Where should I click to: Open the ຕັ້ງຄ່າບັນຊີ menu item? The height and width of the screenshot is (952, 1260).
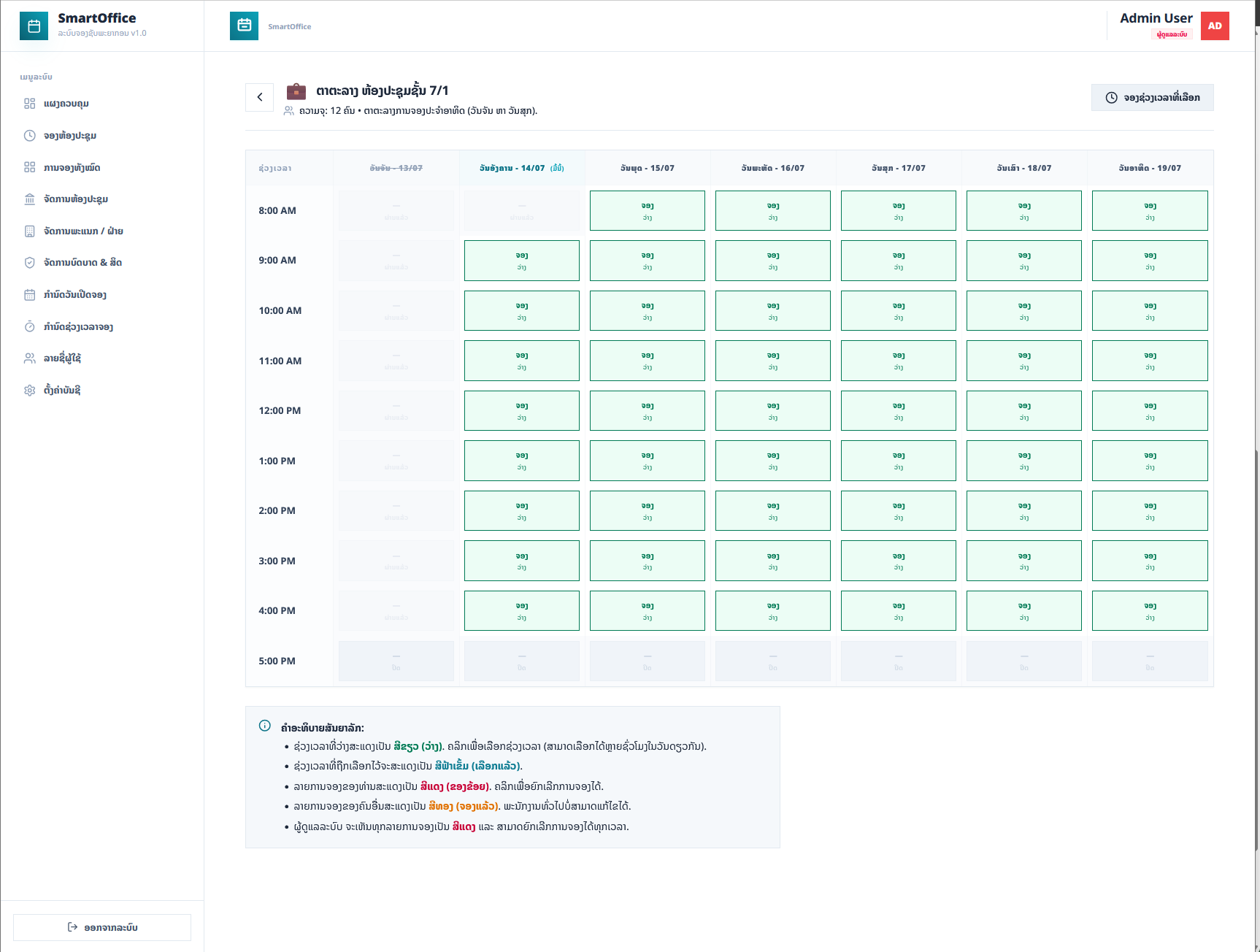[102, 391]
